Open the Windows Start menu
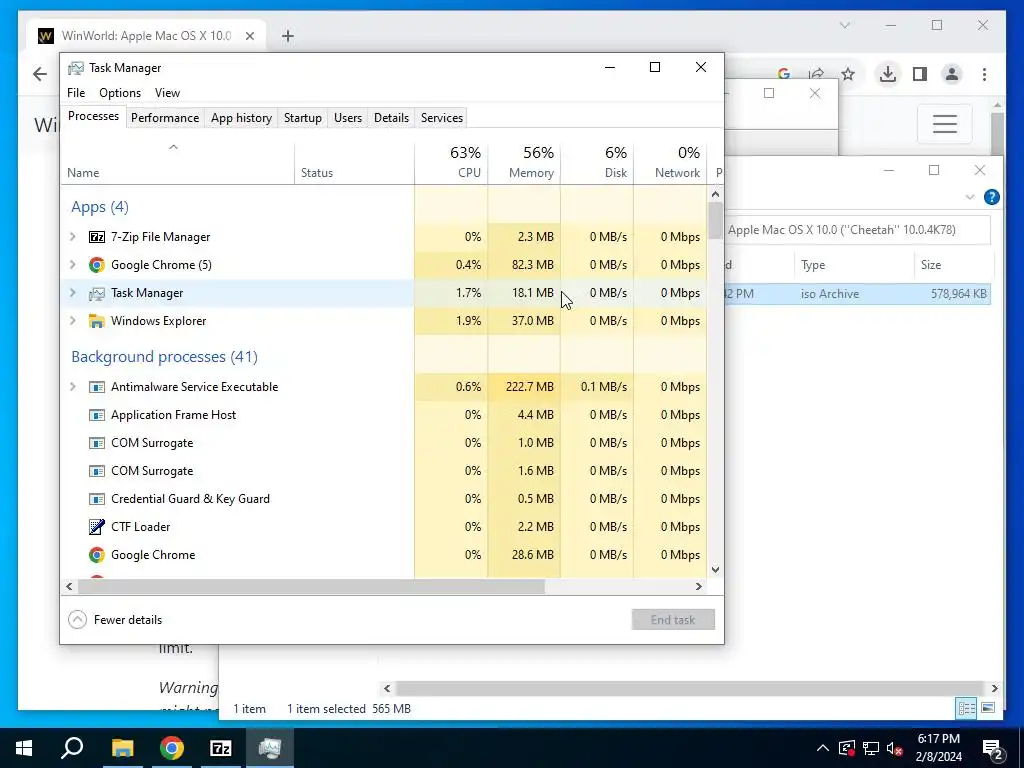This screenshot has width=1024, height=768. click(x=24, y=748)
